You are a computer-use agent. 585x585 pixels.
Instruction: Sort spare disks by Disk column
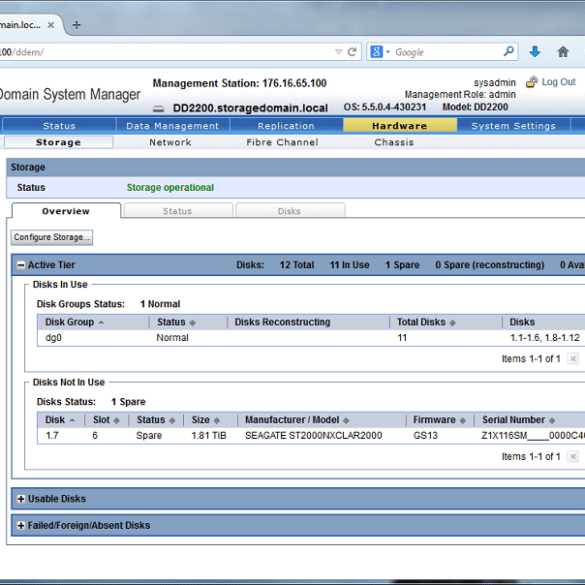click(60, 420)
